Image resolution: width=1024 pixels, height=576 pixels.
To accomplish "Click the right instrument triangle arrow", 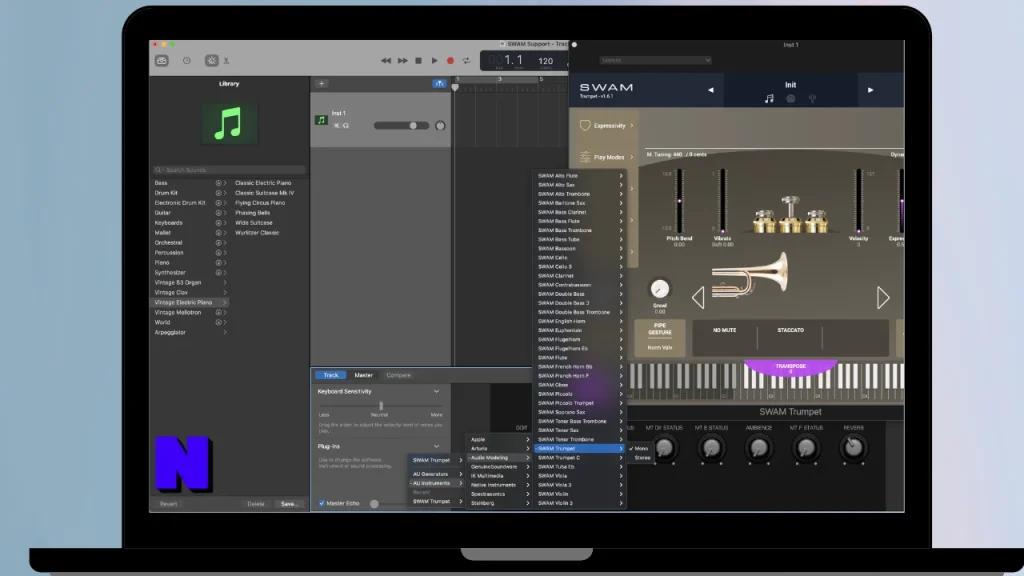I will pyautogui.click(x=883, y=298).
